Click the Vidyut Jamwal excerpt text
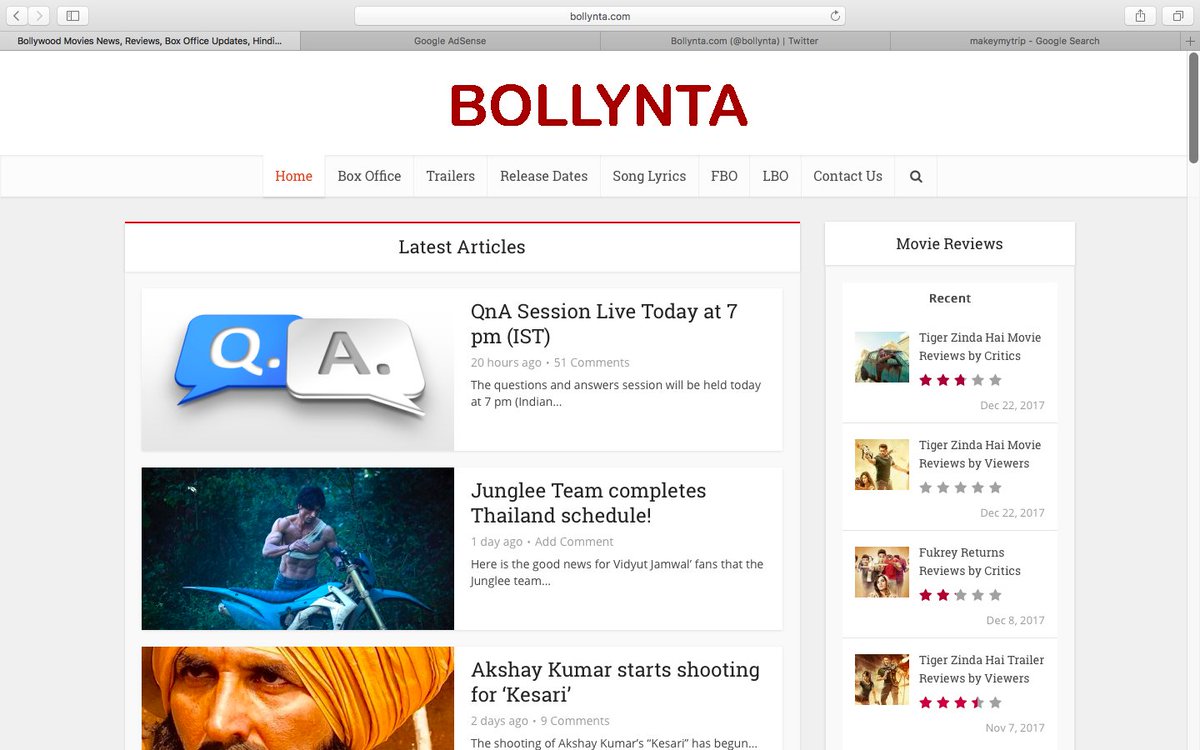 (617, 572)
